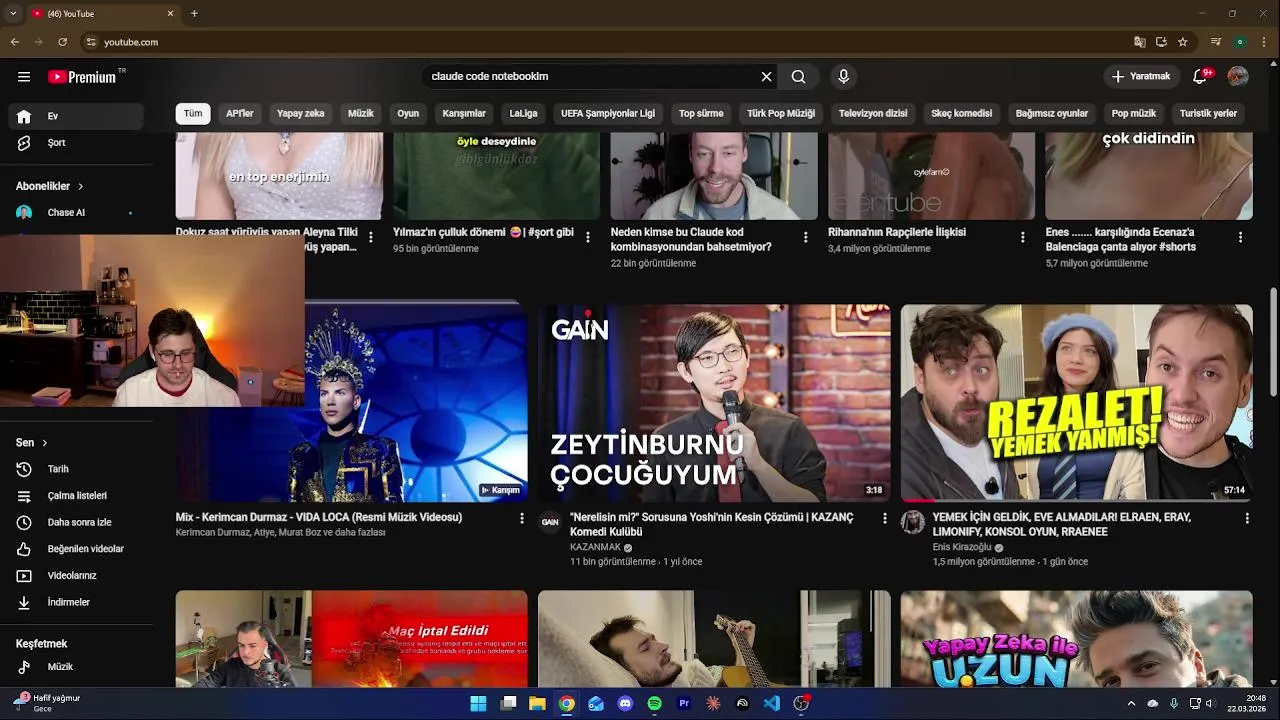Screen dimensions: 1280x720
Task: Bookmark page with the star icon
Action: click(x=1182, y=42)
